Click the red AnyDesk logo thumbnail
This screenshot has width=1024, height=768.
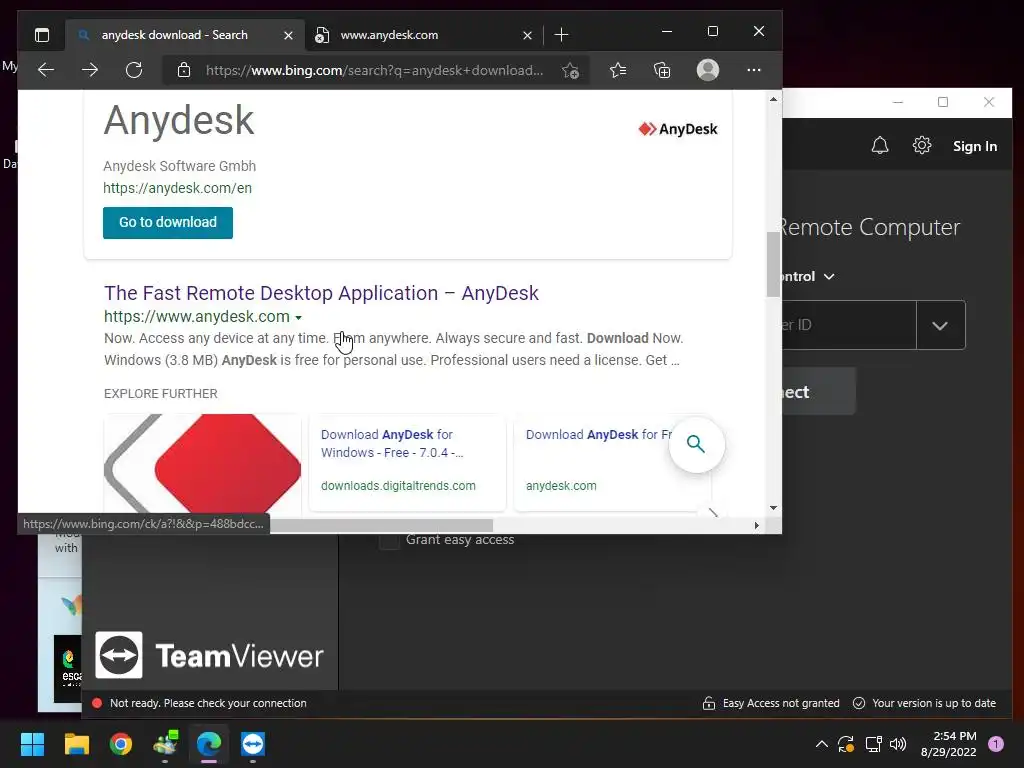coord(202,464)
